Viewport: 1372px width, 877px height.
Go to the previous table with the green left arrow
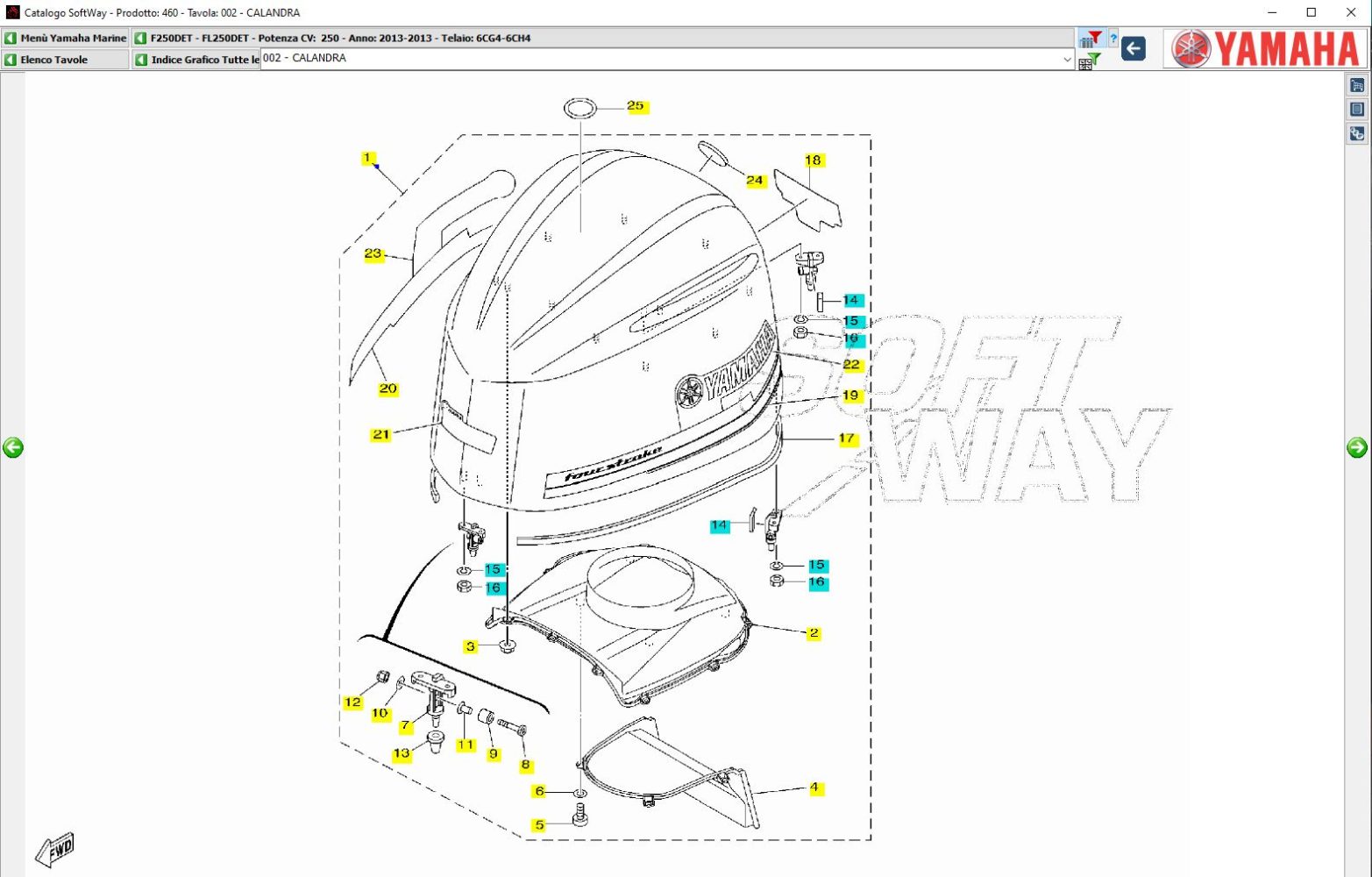point(13,447)
